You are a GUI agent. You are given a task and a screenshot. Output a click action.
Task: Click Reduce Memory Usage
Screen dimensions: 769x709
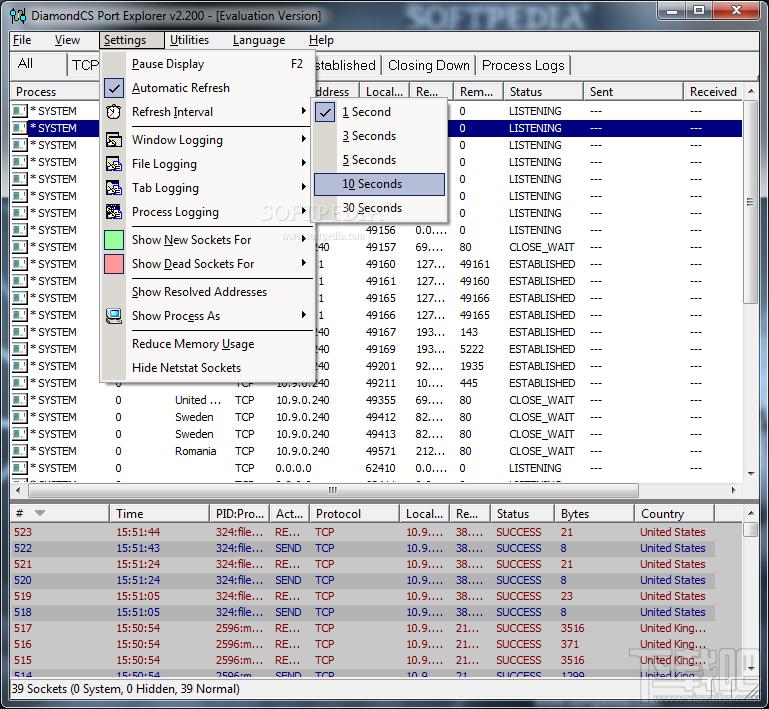point(193,344)
